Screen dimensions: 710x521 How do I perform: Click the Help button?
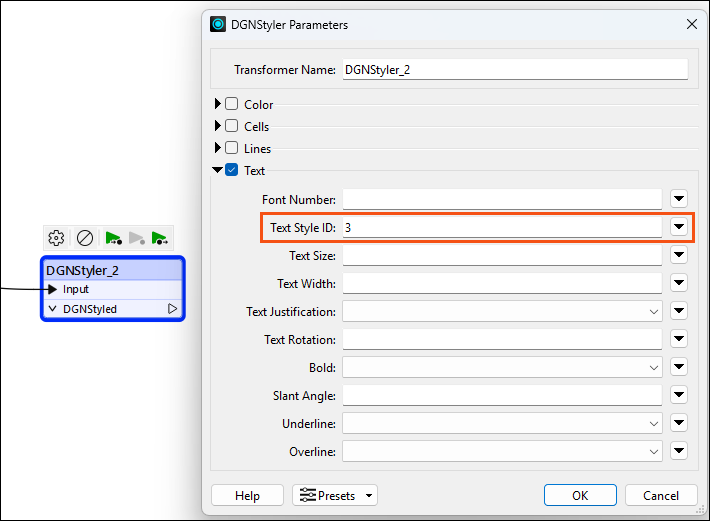(x=247, y=495)
